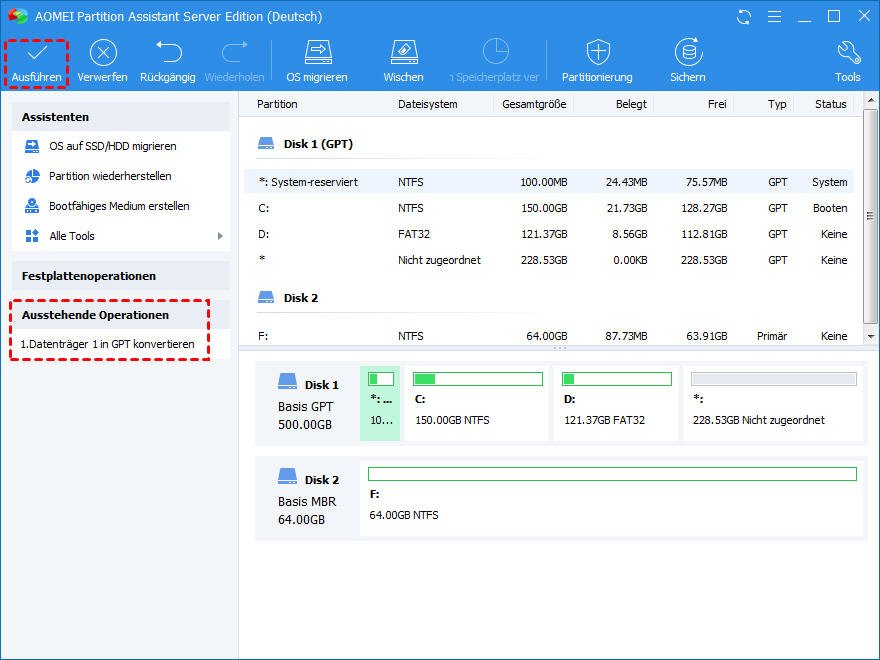This screenshot has height=660, width=880.
Task: Click the C: partition usage bar
Action: (x=478, y=379)
